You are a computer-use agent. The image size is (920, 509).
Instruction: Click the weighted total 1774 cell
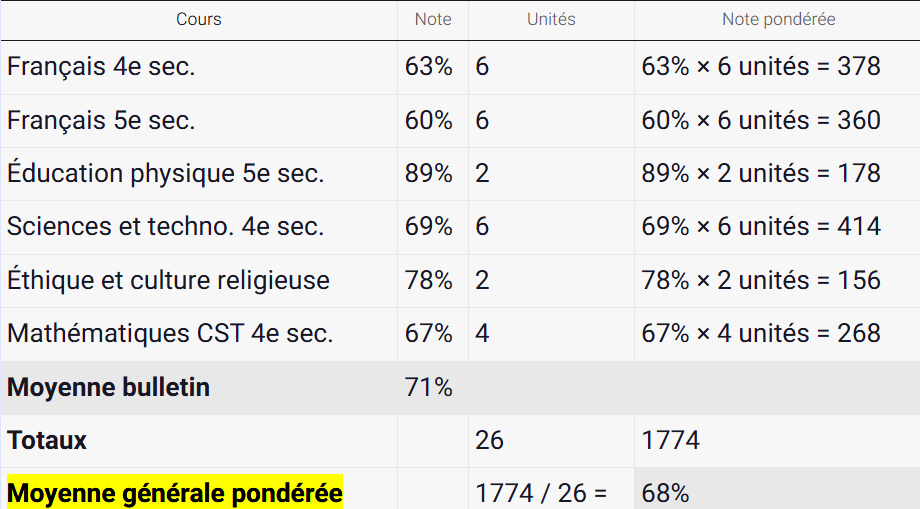[671, 441]
